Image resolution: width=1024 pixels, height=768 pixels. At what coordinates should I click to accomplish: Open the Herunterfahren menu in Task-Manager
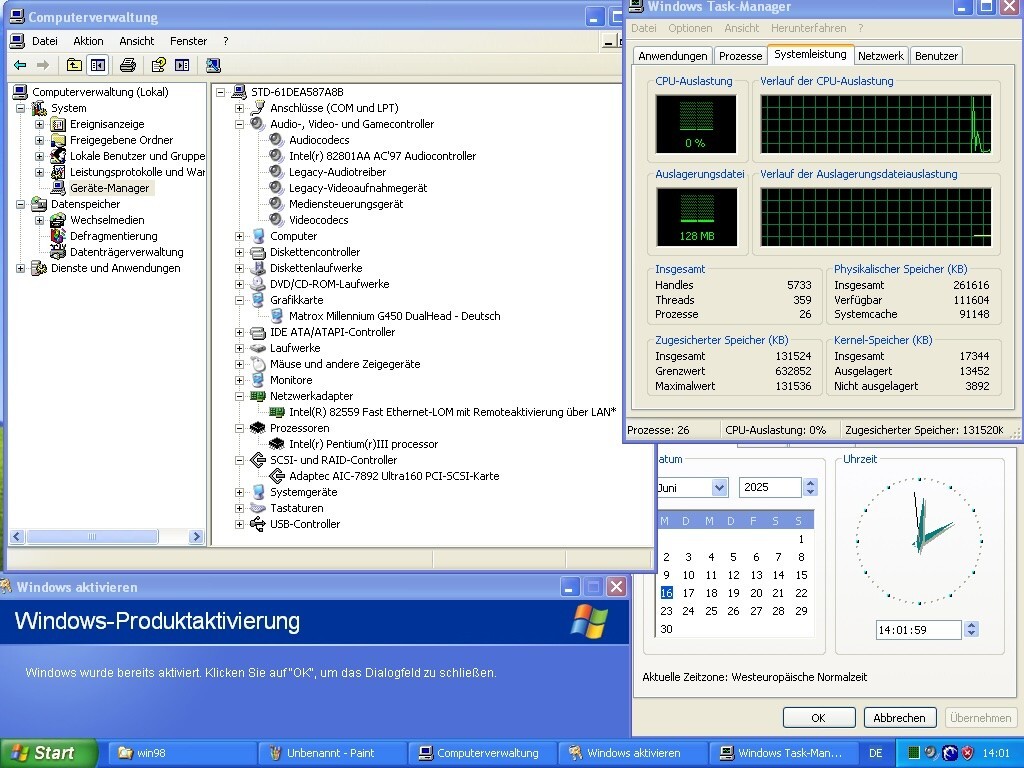(808, 28)
